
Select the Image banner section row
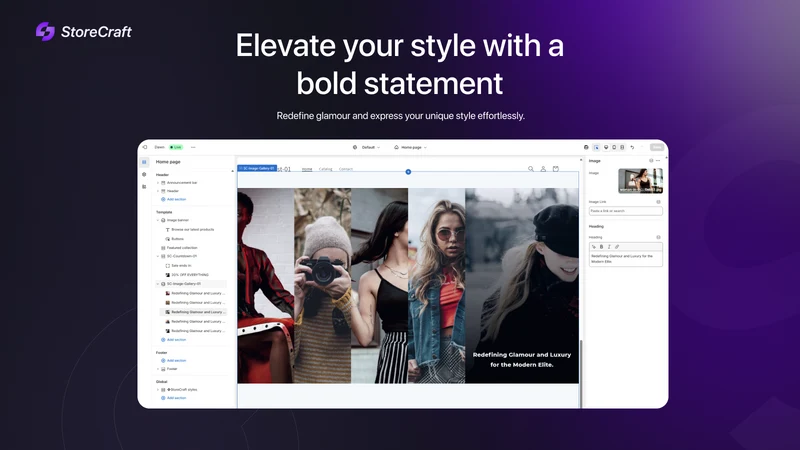click(191, 220)
